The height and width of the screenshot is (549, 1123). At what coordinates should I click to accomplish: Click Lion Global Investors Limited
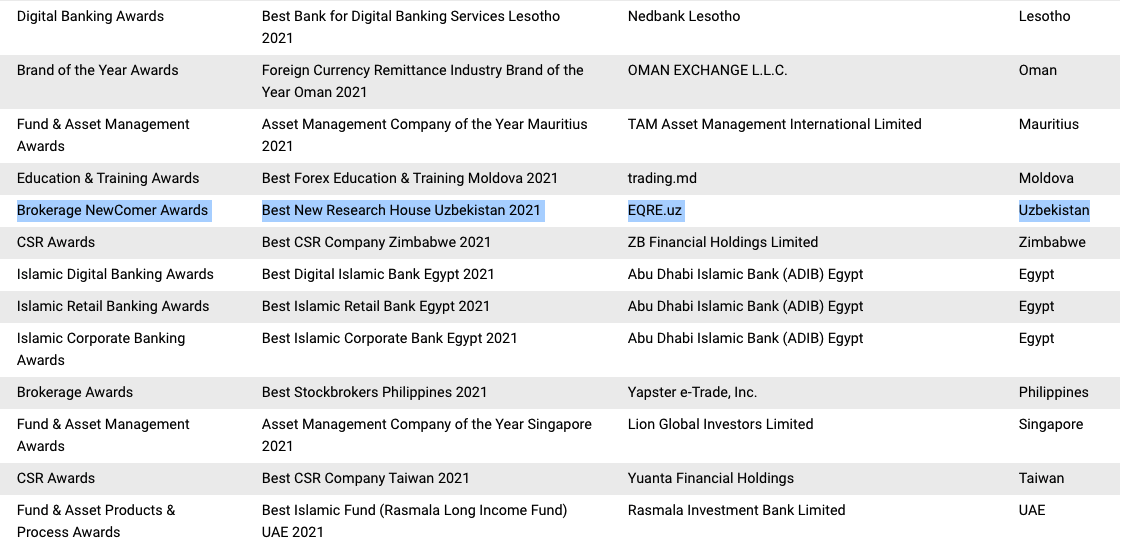coord(720,424)
